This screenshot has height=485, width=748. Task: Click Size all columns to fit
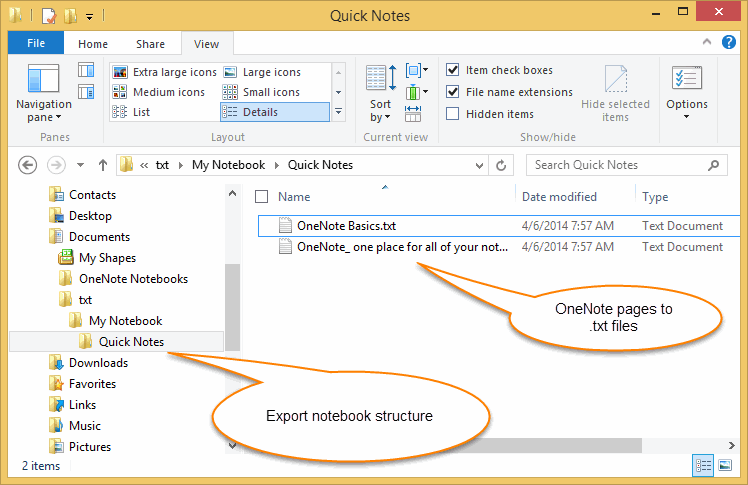point(413,114)
